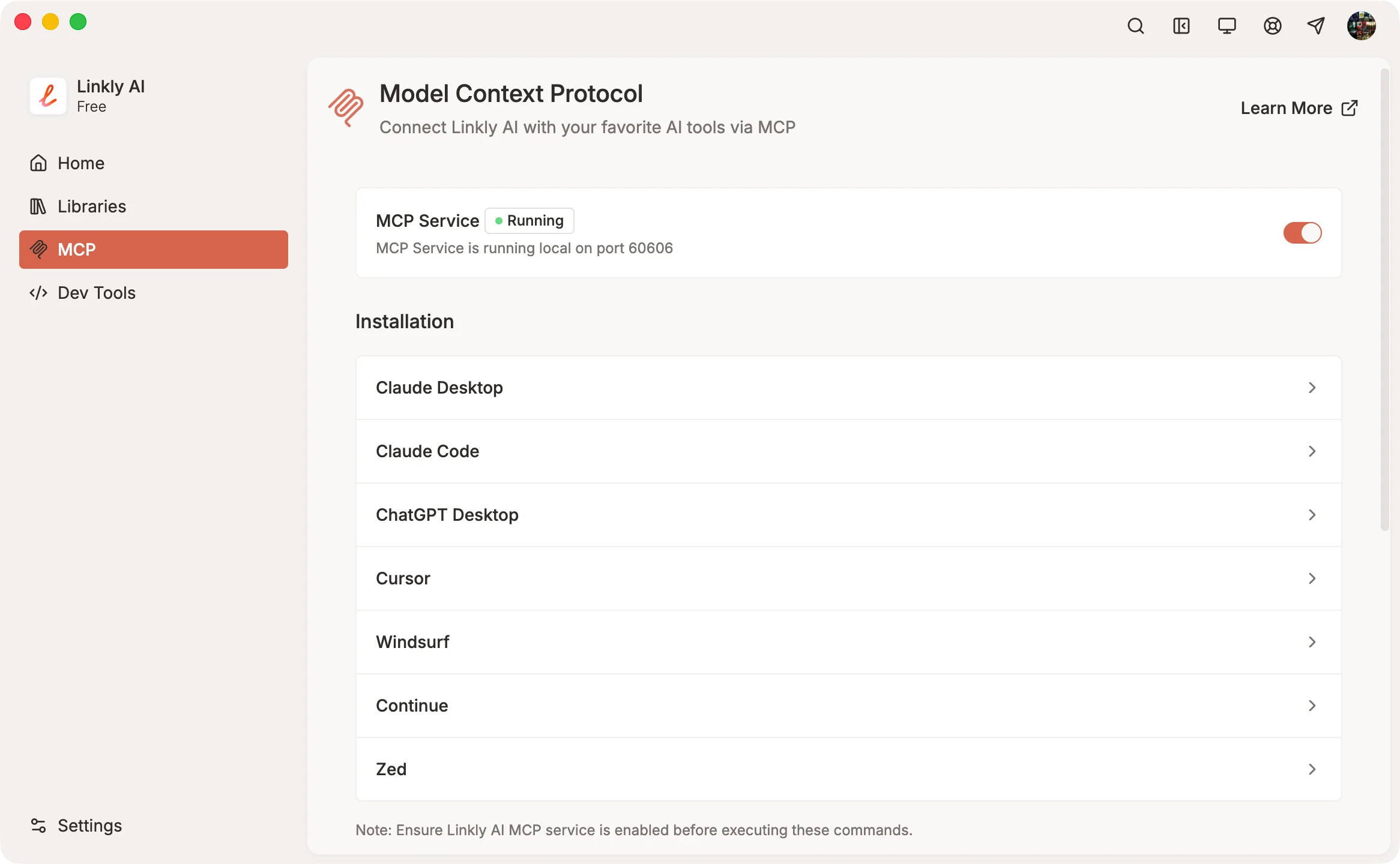Select the Dev Tools code icon
Image resolution: width=1400 pixels, height=864 pixels.
pyautogui.click(x=38, y=293)
